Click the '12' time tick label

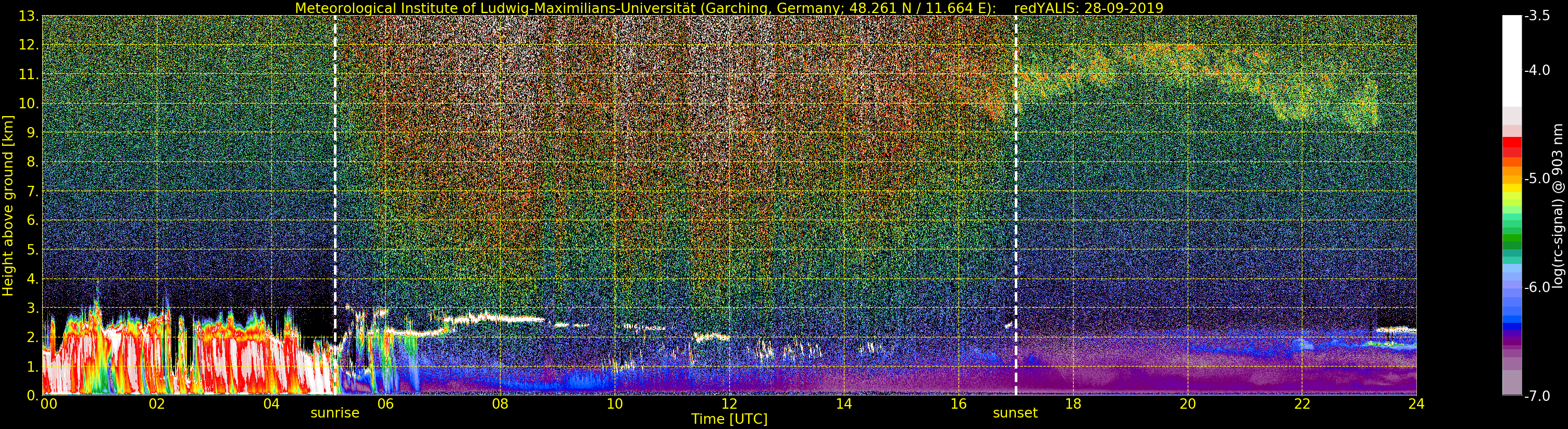pos(729,404)
